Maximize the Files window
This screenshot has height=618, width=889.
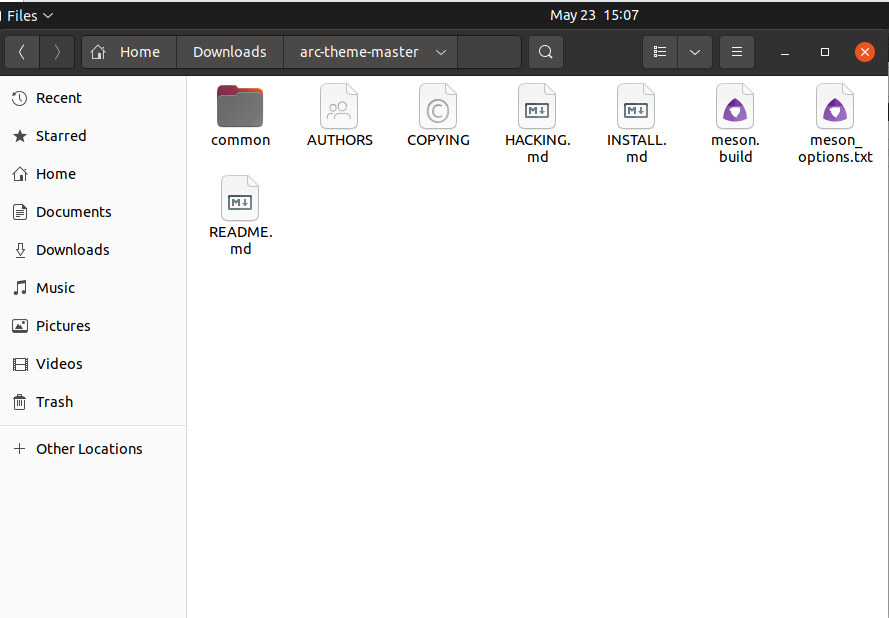tap(825, 52)
